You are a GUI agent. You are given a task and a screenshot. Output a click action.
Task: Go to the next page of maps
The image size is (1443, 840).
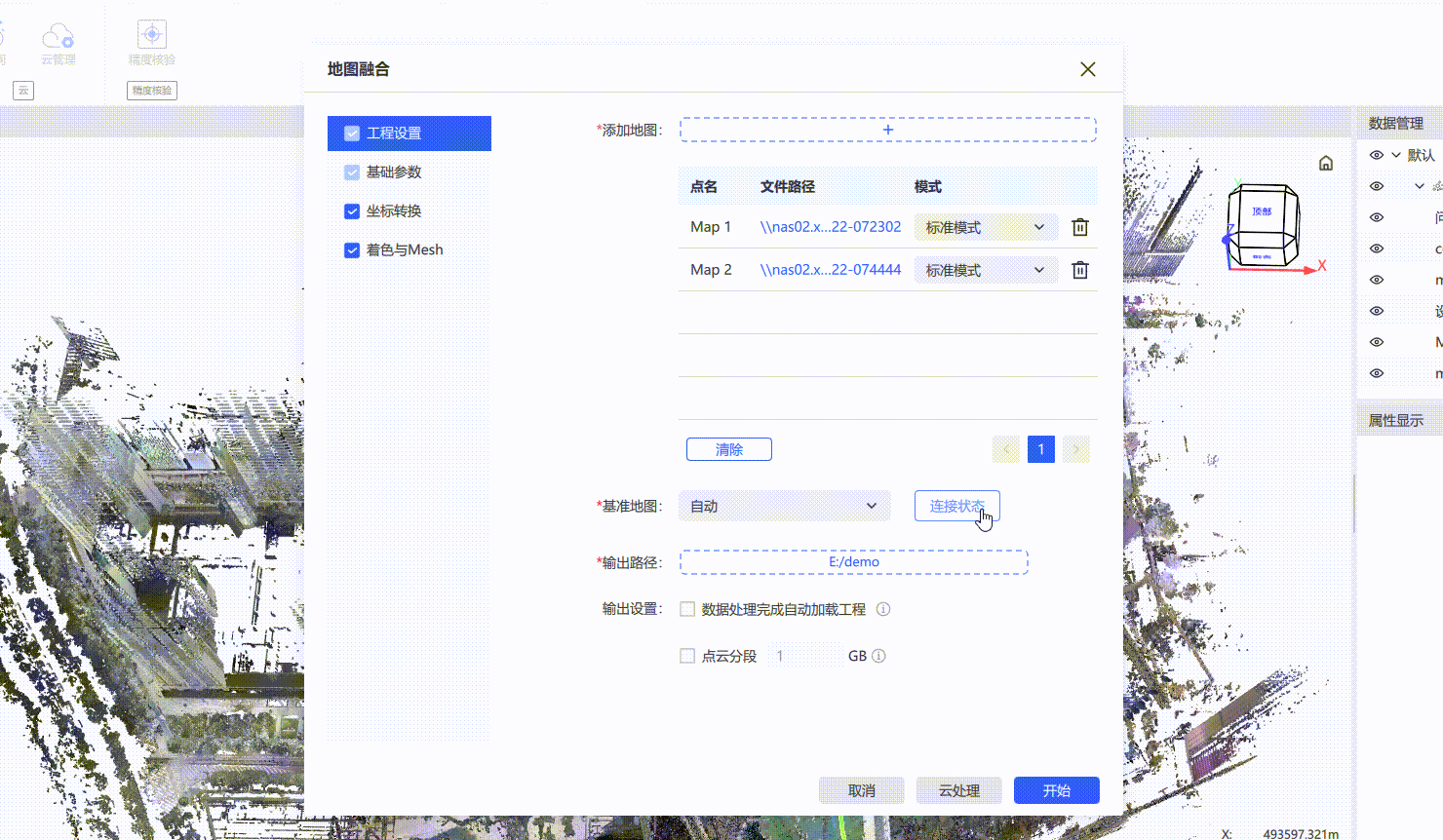click(x=1076, y=449)
